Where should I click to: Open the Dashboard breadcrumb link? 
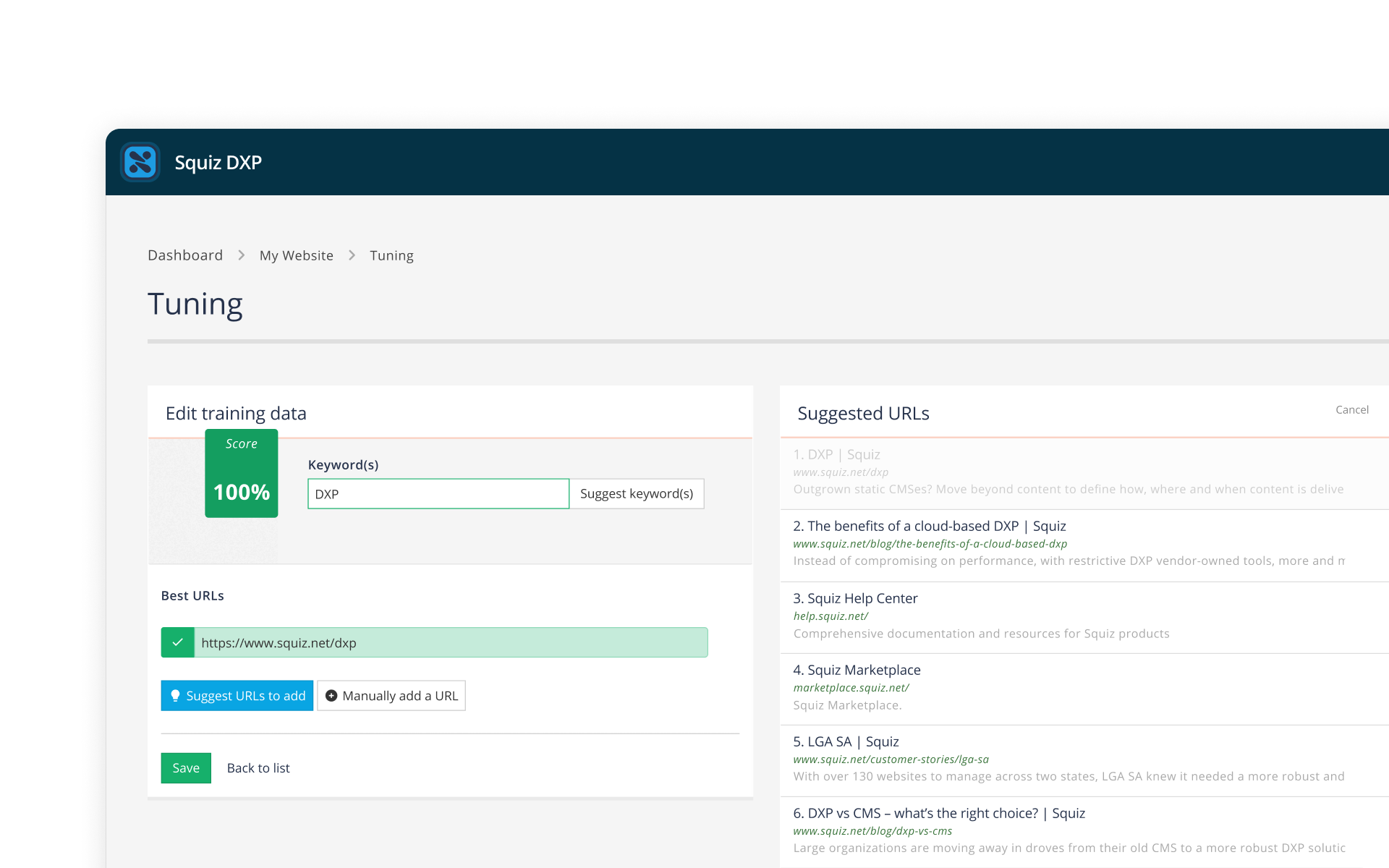point(185,255)
